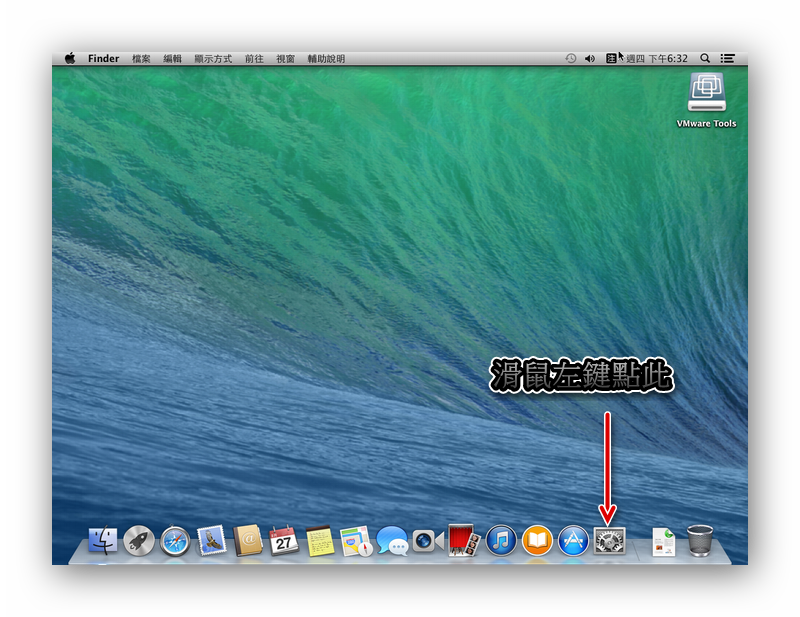This screenshot has width=800, height=617.
Task: Open Calendar icon showing 27
Action: (x=284, y=540)
